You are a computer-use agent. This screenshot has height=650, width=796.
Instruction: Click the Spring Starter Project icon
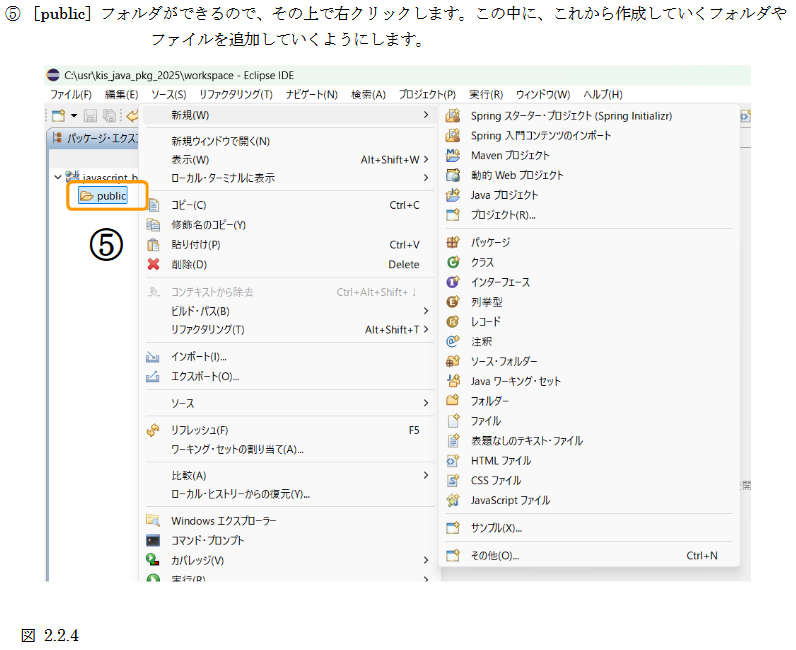[x=453, y=116]
